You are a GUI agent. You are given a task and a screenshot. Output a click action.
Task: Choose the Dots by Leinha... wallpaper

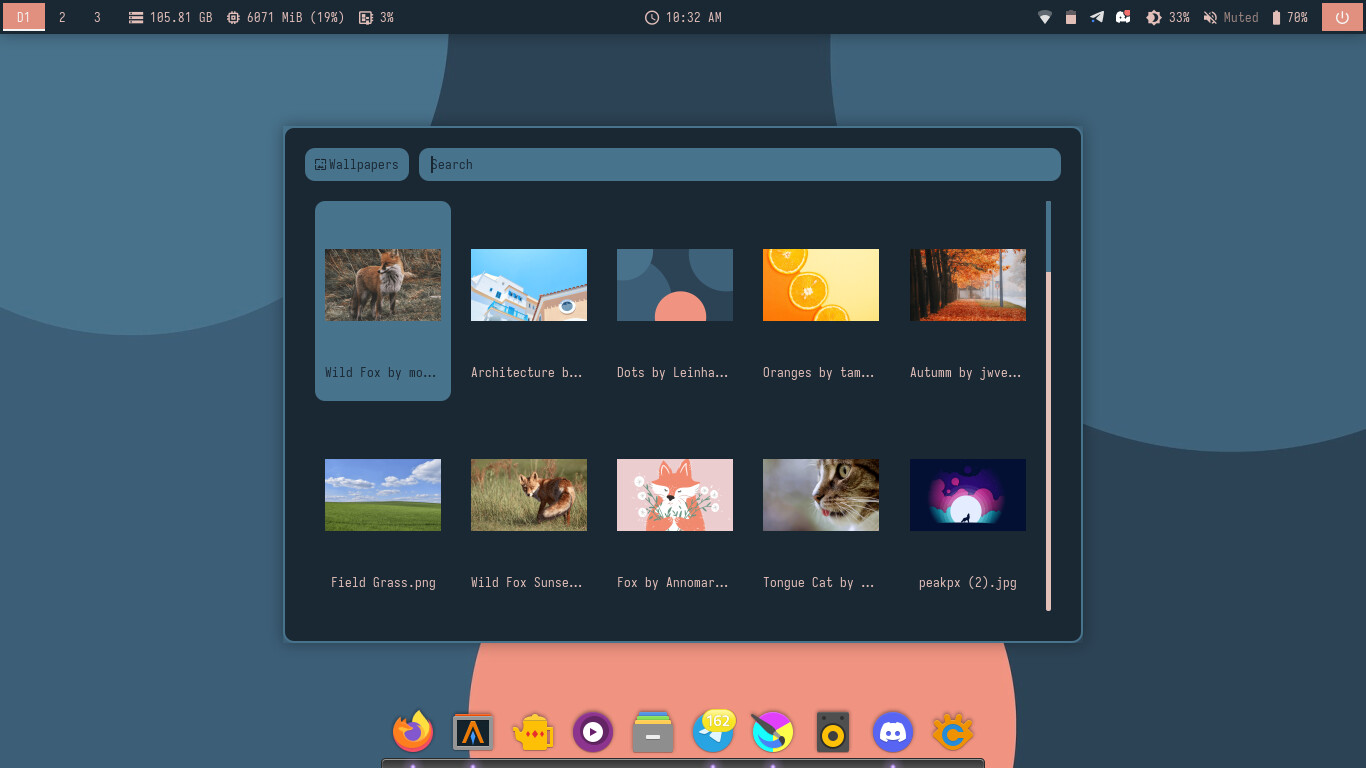pyautogui.click(x=675, y=301)
